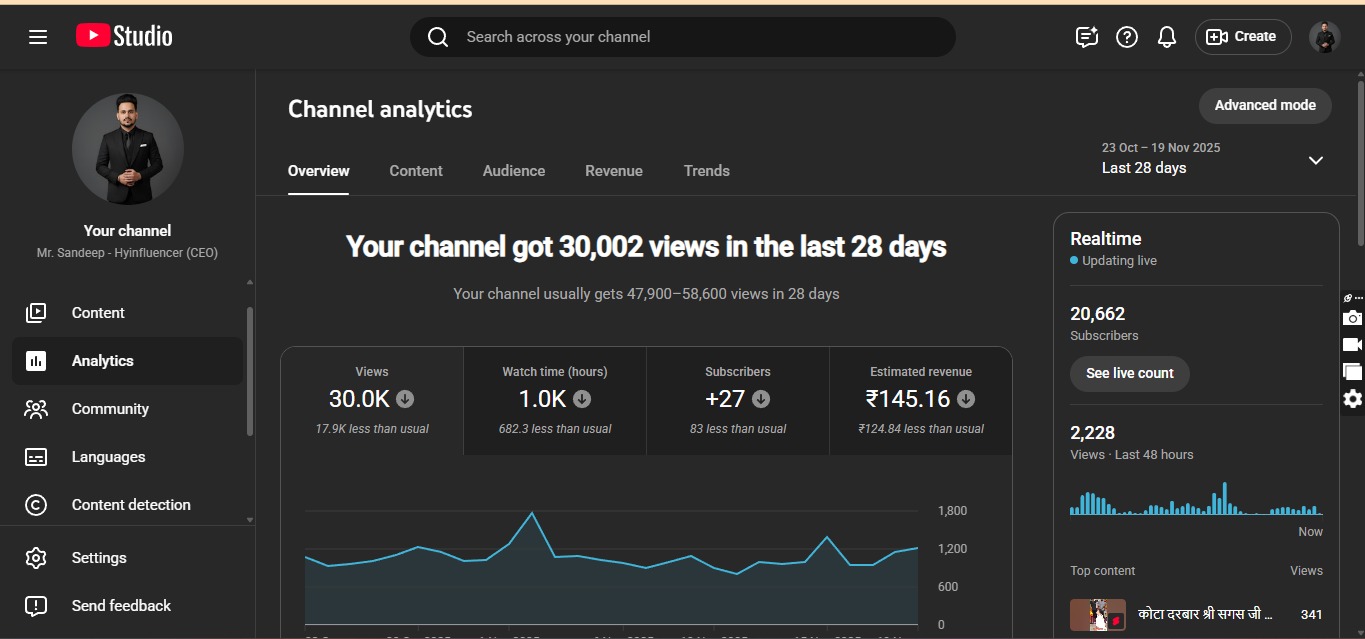Click the floating toolbar camera icon
The height and width of the screenshot is (639, 1365).
point(1352,318)
